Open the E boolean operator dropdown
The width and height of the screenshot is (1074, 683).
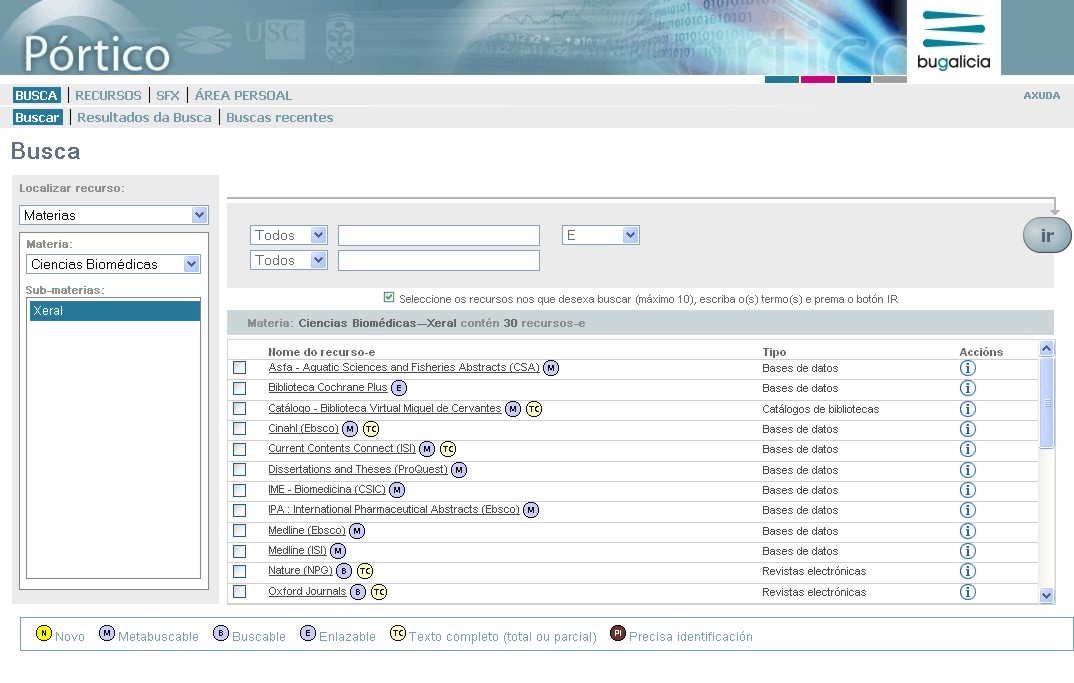[x=601, y=235]
